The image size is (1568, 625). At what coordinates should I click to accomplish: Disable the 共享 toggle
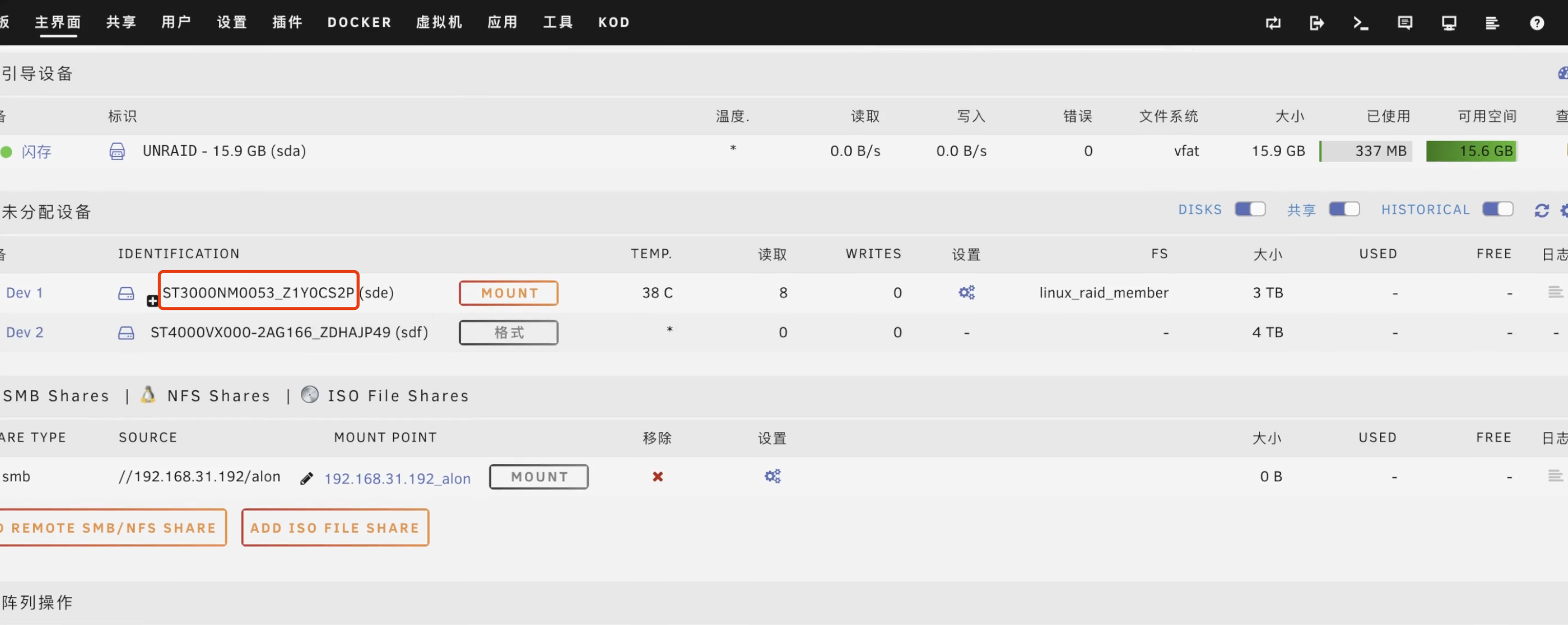pos(1345,209)
